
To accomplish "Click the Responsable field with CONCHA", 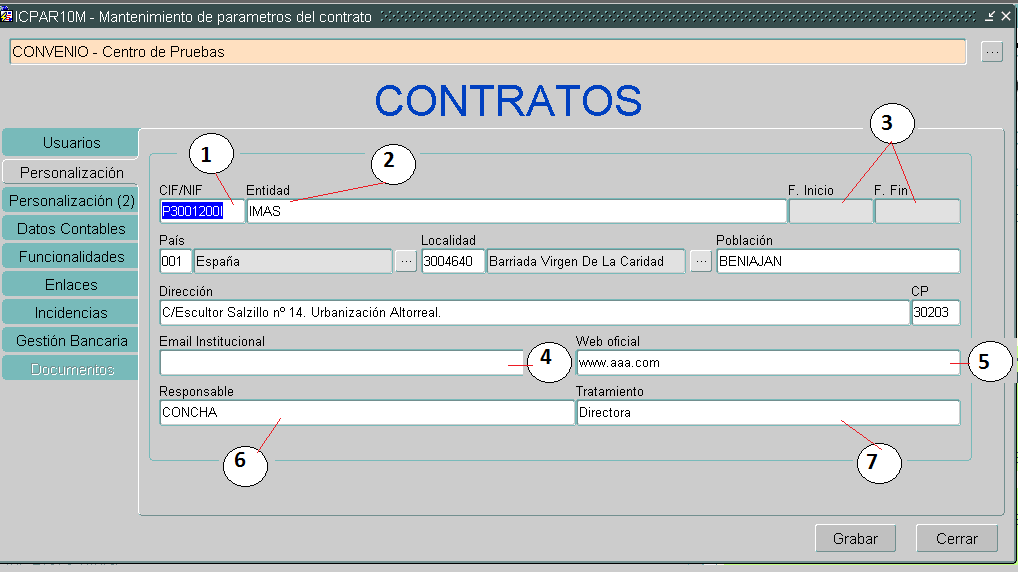I will point(367,412).
